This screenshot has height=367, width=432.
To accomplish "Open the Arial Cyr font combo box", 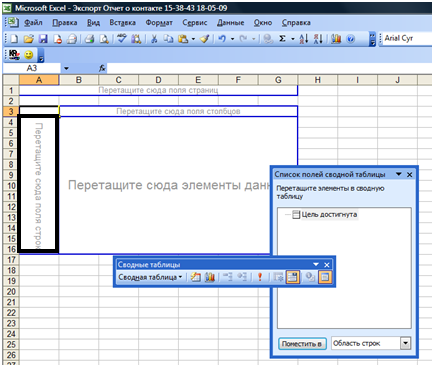I will (x=407, y=38).
